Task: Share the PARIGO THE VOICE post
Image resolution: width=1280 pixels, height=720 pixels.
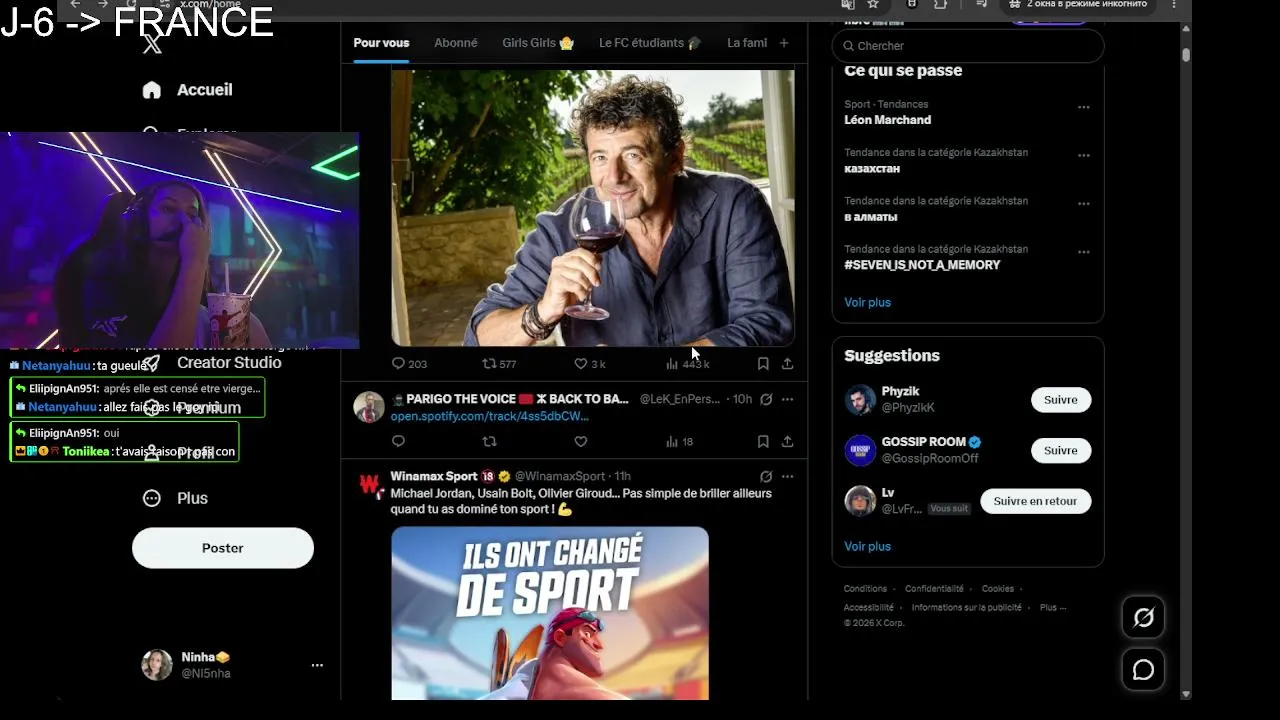Action: point(787,441)
